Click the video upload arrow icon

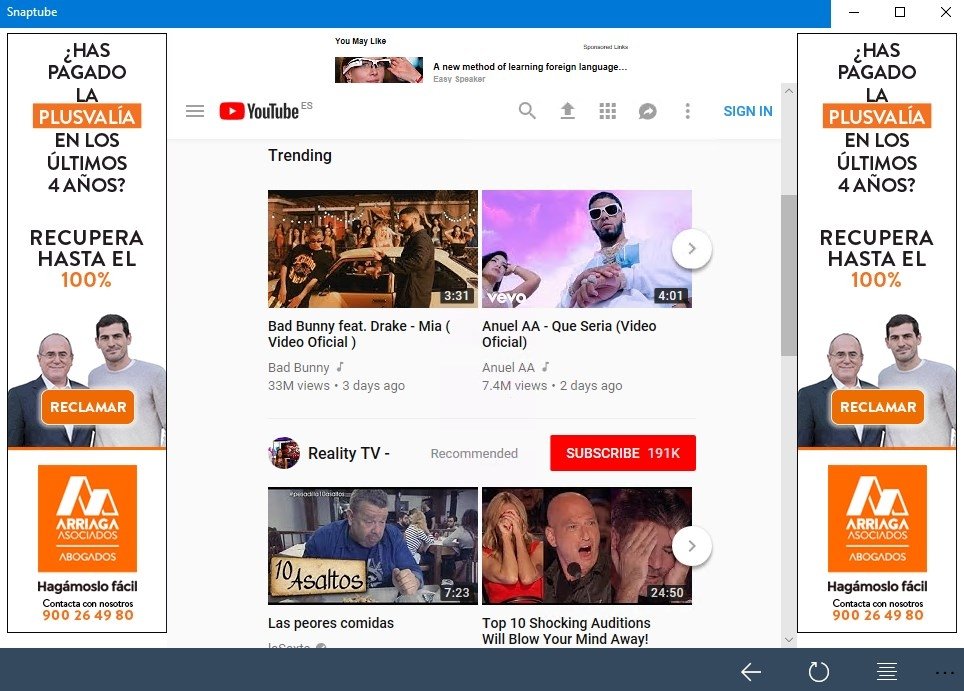pos(568,111)
